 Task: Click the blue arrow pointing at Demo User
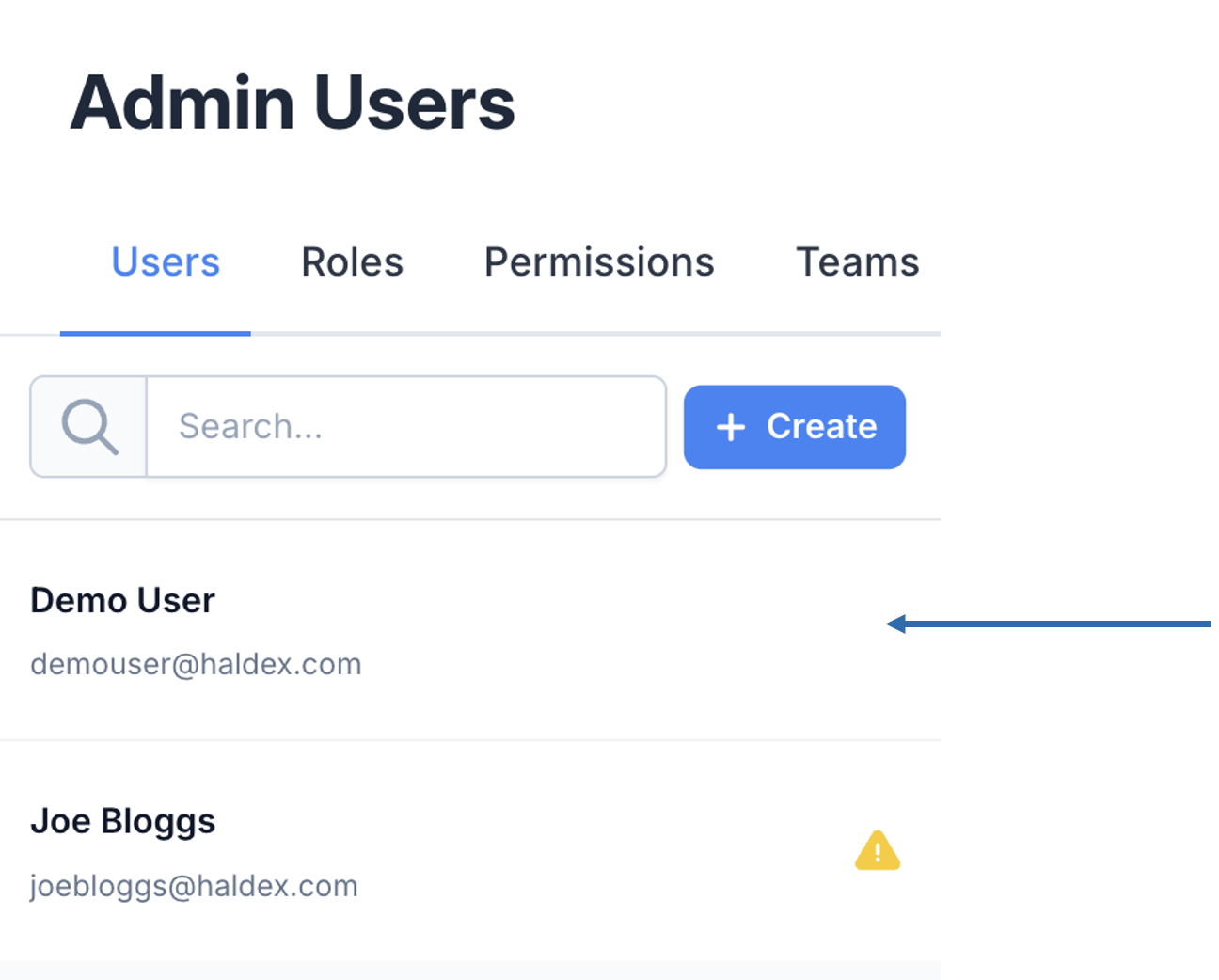tap(1048, 624)
